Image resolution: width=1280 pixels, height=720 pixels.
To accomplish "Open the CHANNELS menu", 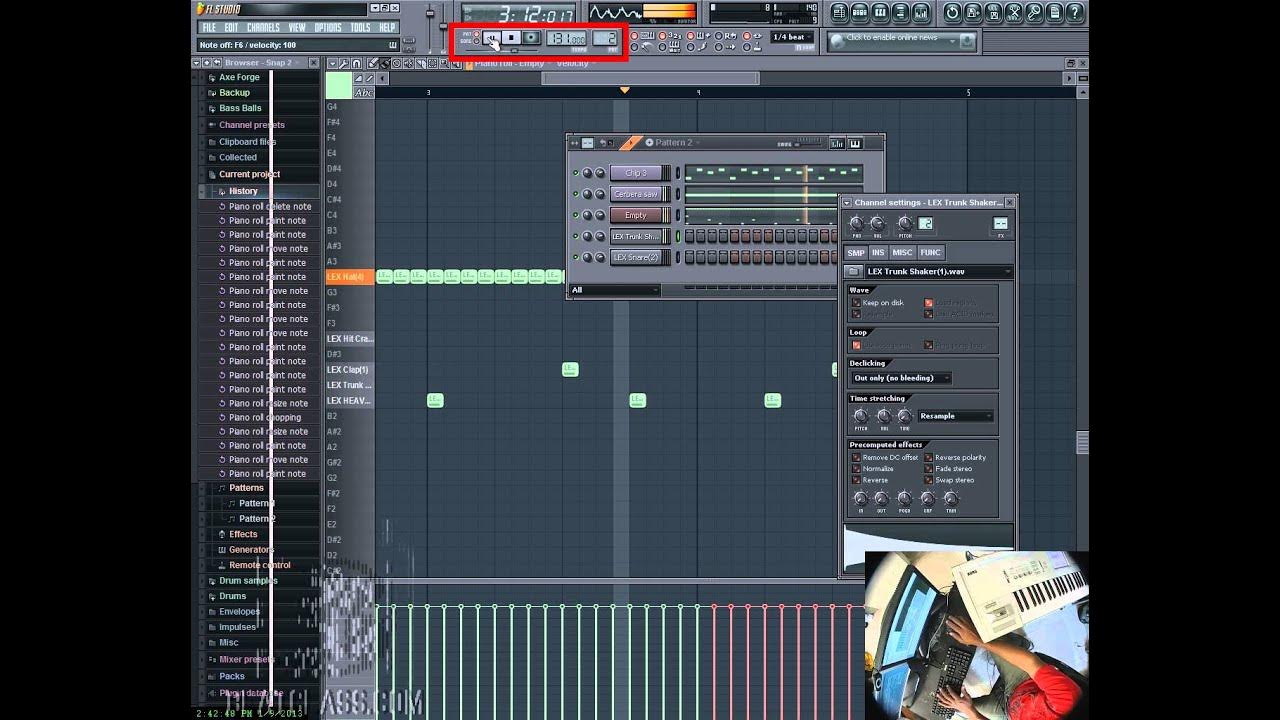I will (x=263, y=27).
